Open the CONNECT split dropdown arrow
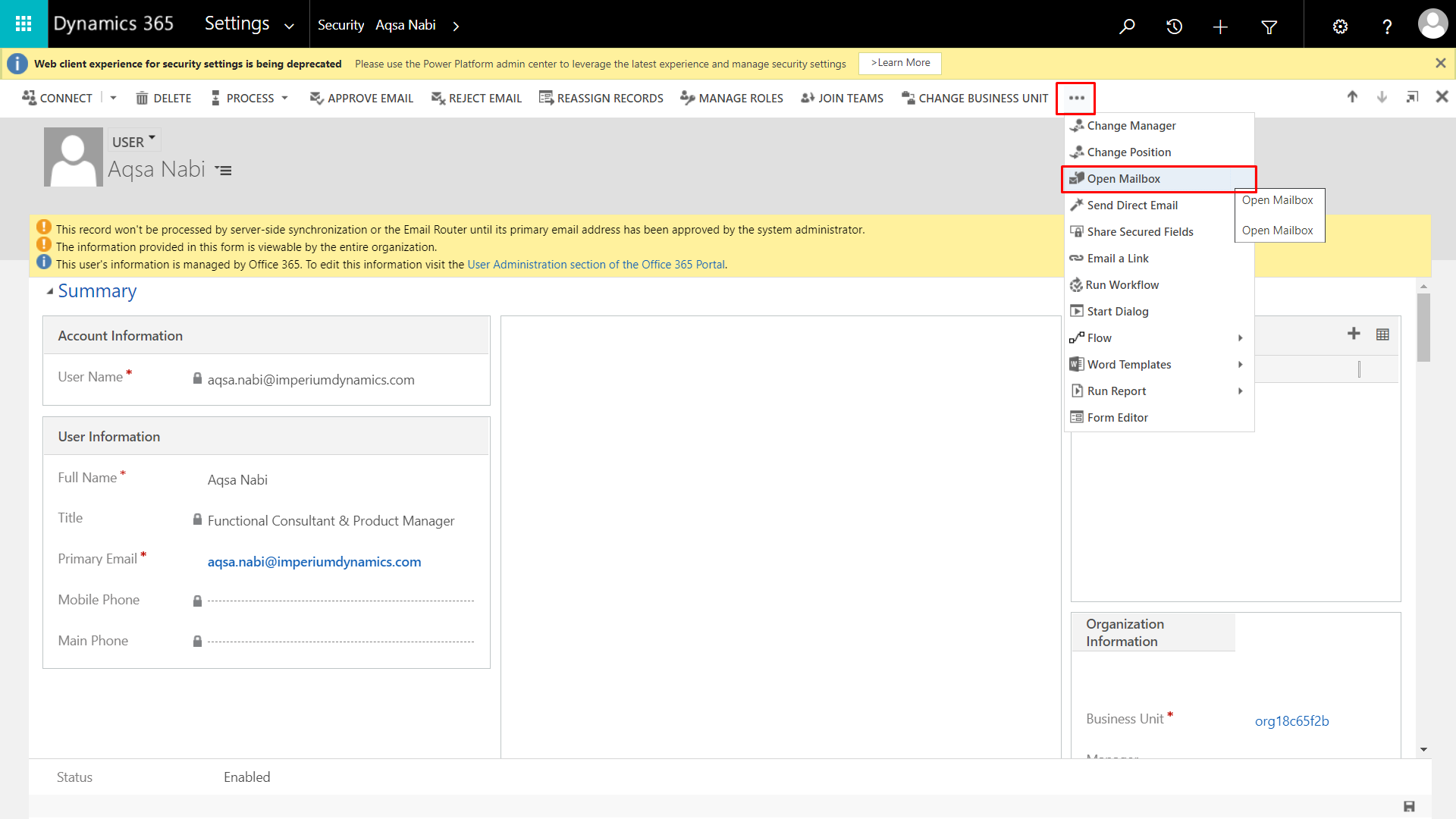The image size is (1456, 819). [114, 98]
